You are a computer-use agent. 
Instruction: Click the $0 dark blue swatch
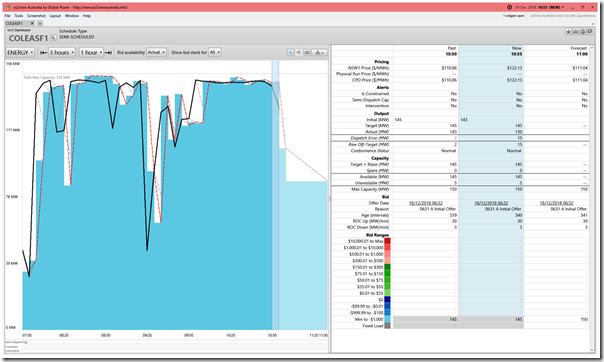(x=388, y=300)
